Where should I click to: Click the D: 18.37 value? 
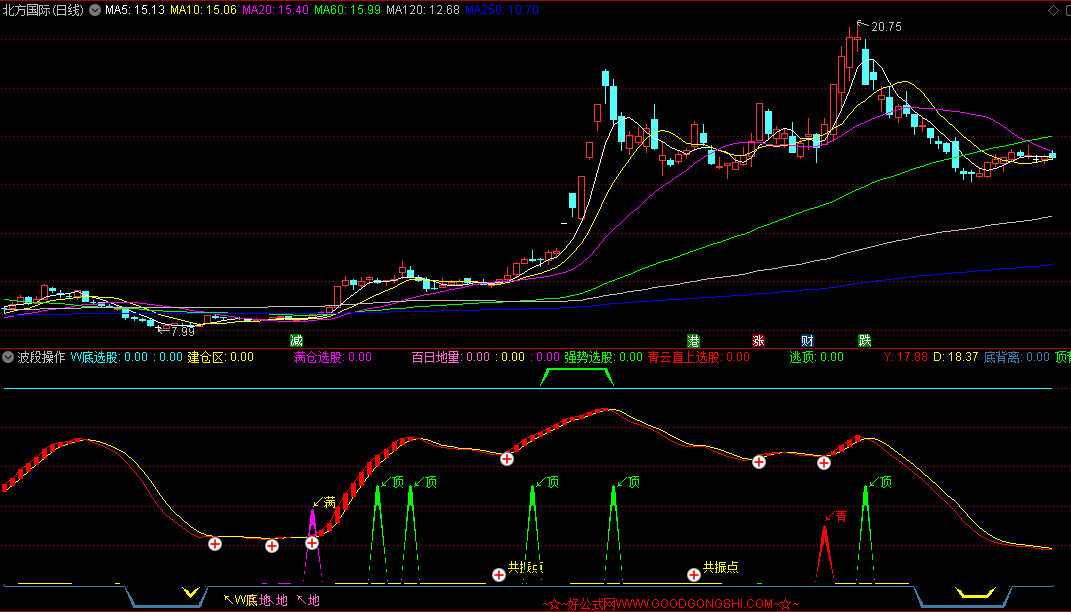pyautogui.click(x=956, y=357)
